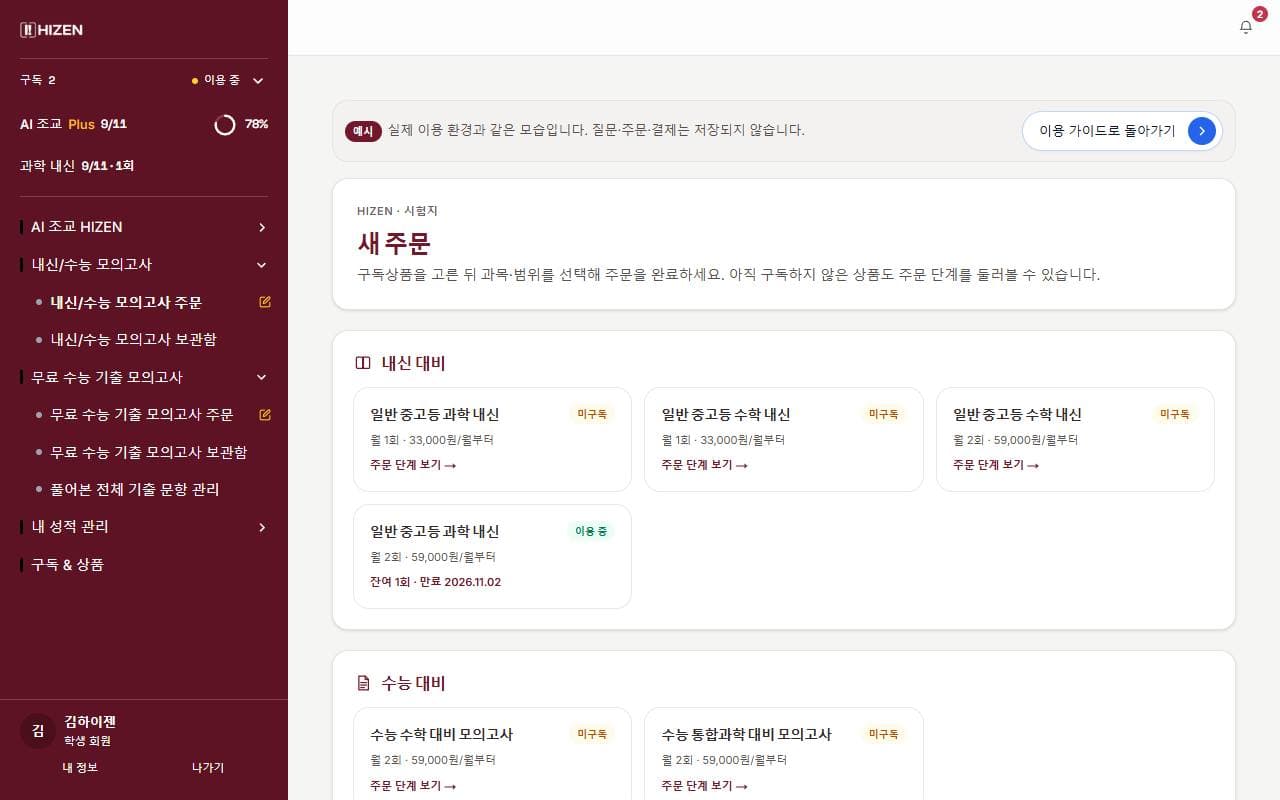Click the 김하이젠 user name
Image resolution: width=1280 pixels, height=800 pixels.
90,721
